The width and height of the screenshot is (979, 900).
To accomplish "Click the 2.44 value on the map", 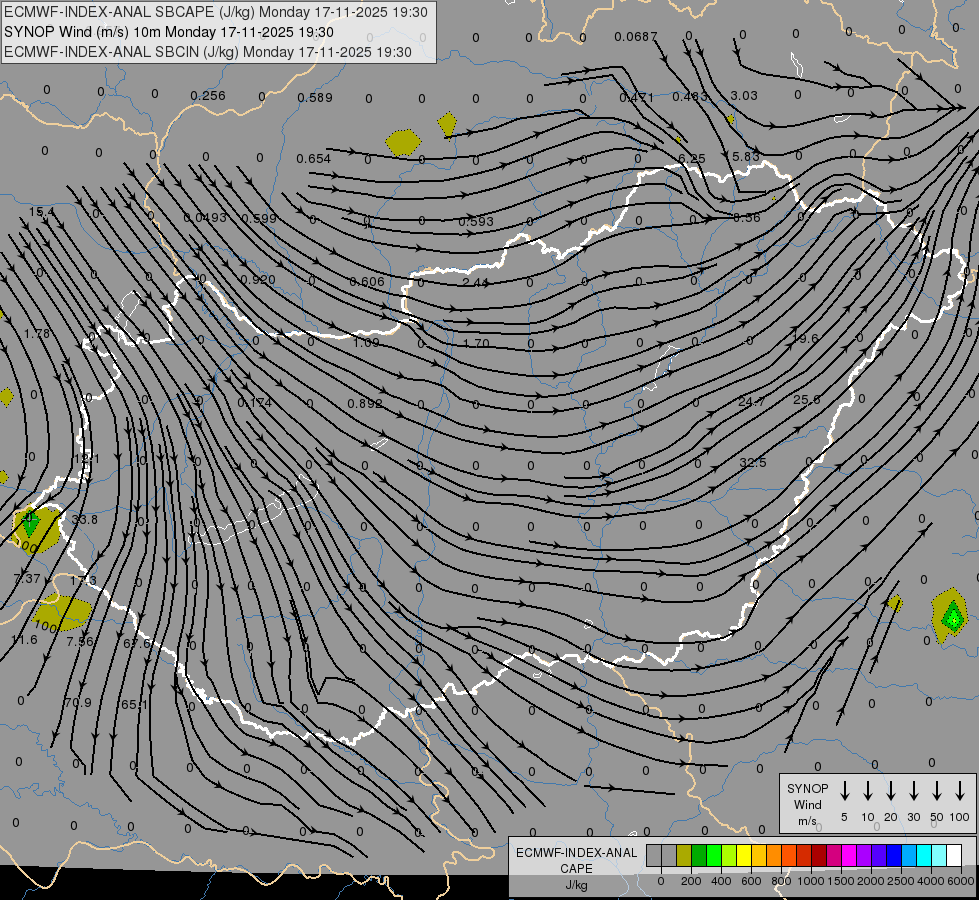I will pyautogui.click(x=475, y=282).
